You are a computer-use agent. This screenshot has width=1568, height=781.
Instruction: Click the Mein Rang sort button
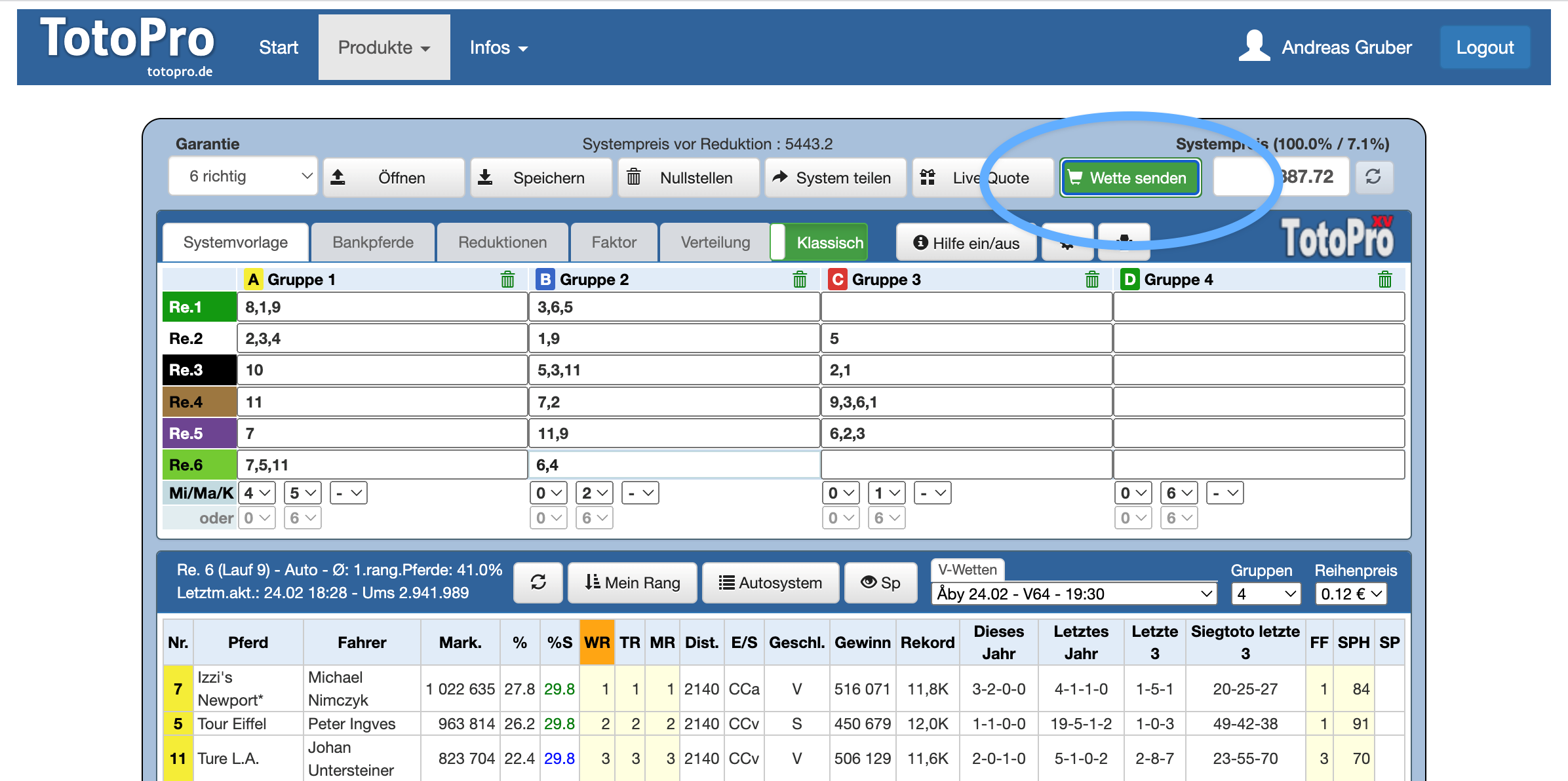[x=633, y=582]
